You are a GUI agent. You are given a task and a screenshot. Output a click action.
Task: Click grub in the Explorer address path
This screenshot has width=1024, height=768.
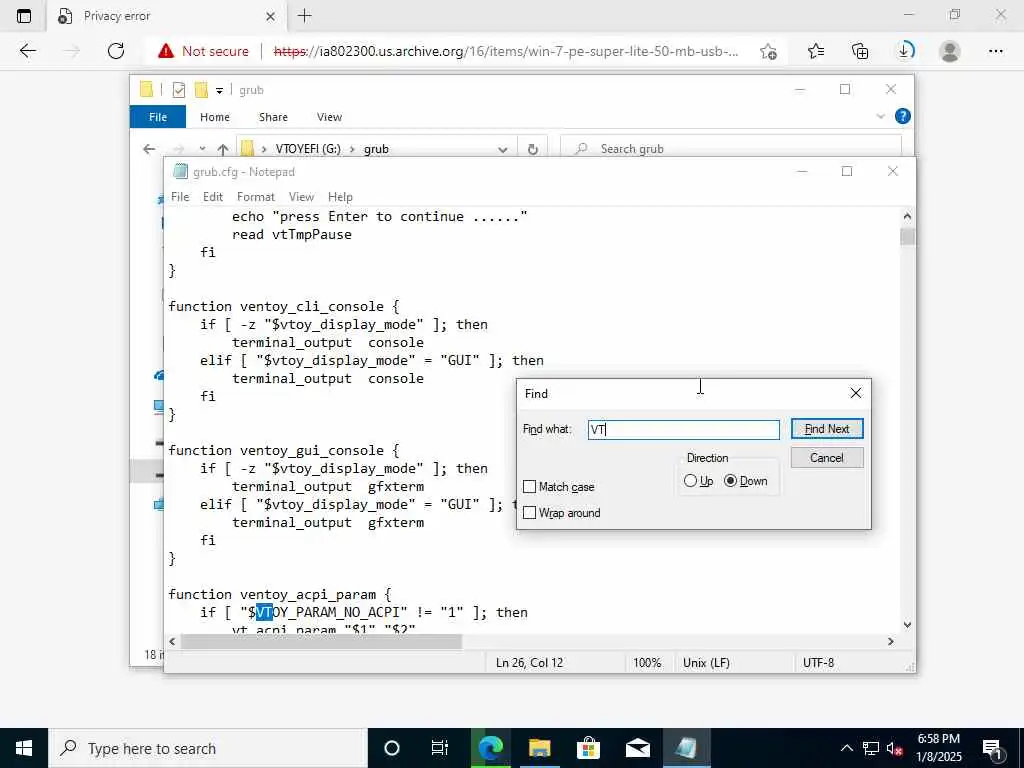tap(376, 149)
